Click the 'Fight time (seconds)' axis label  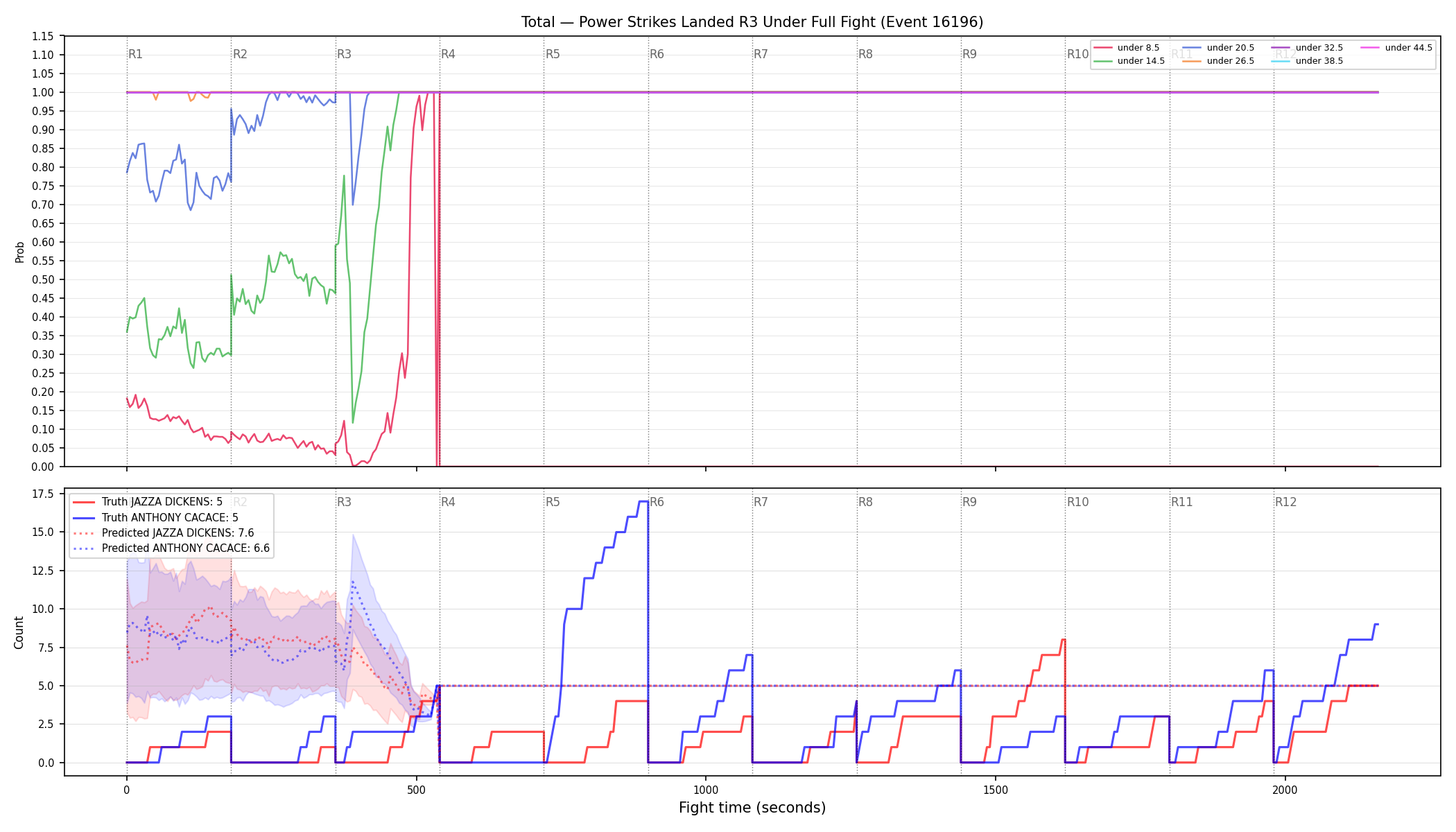coord(752,808)
